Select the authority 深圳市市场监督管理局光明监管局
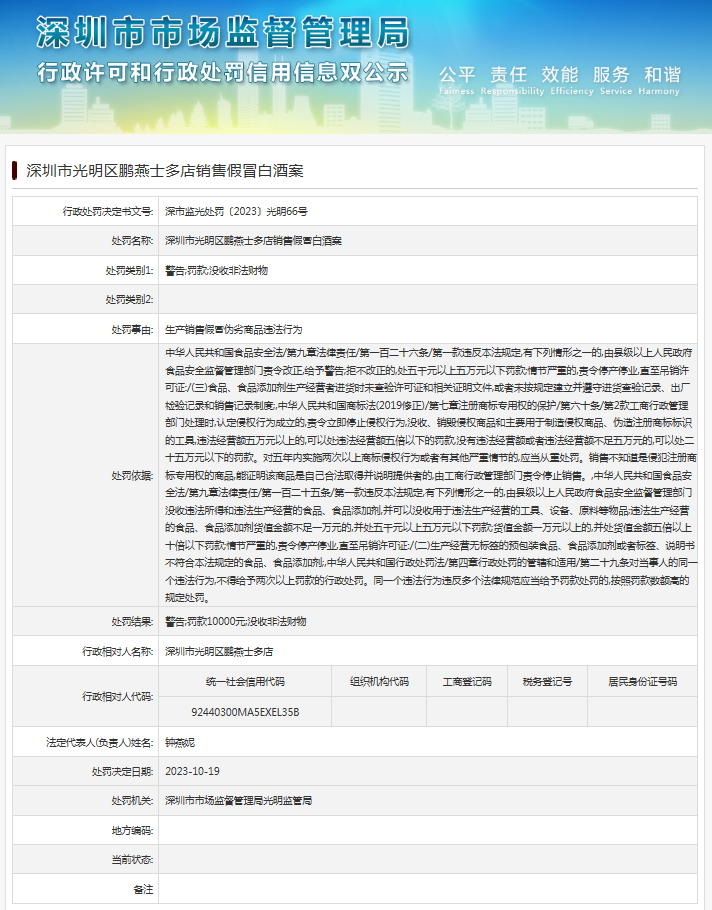The width and height of the screenshot is (712, 910). (238, 801)
